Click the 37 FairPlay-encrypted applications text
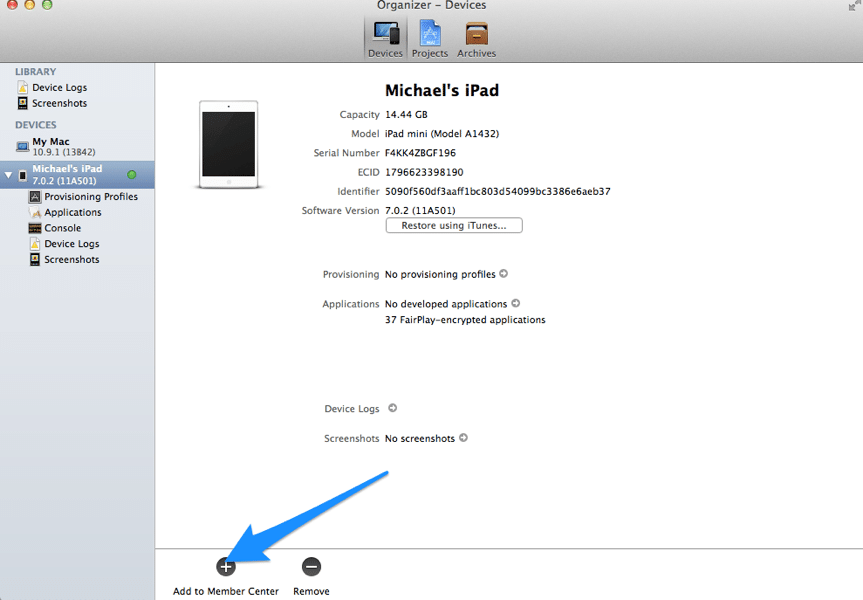Image resolution: width=863 pixels, height=600 pixels. point(465,320)
